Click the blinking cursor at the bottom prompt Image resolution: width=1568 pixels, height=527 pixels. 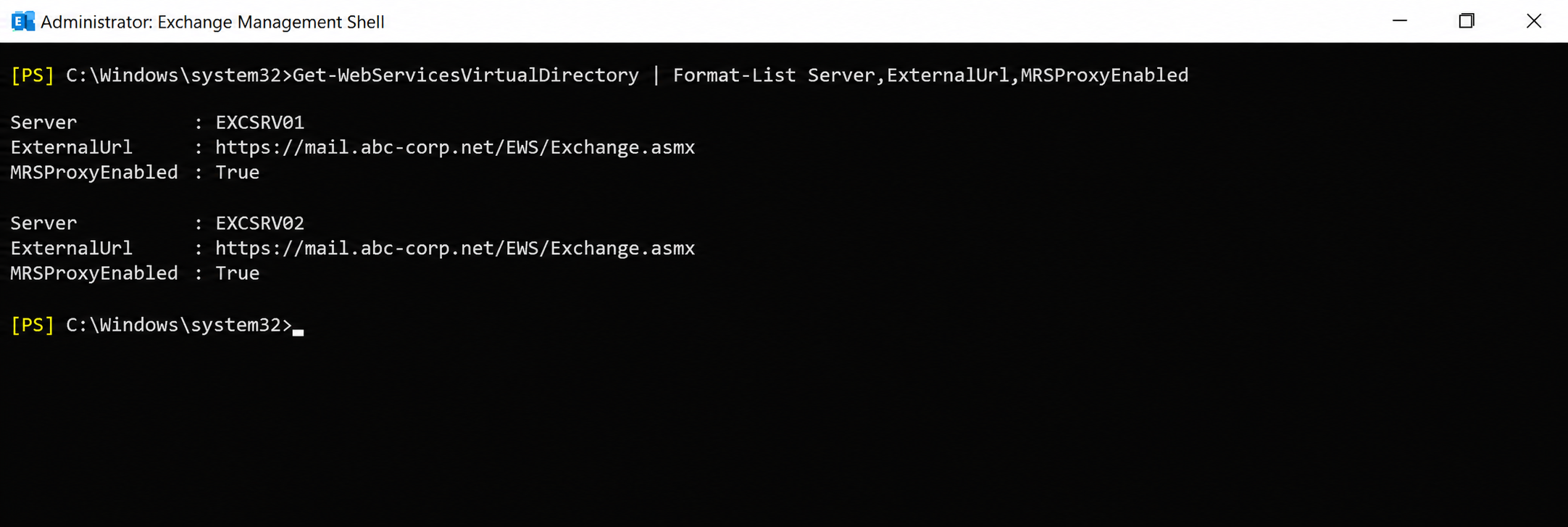click(x=299, y=331)
